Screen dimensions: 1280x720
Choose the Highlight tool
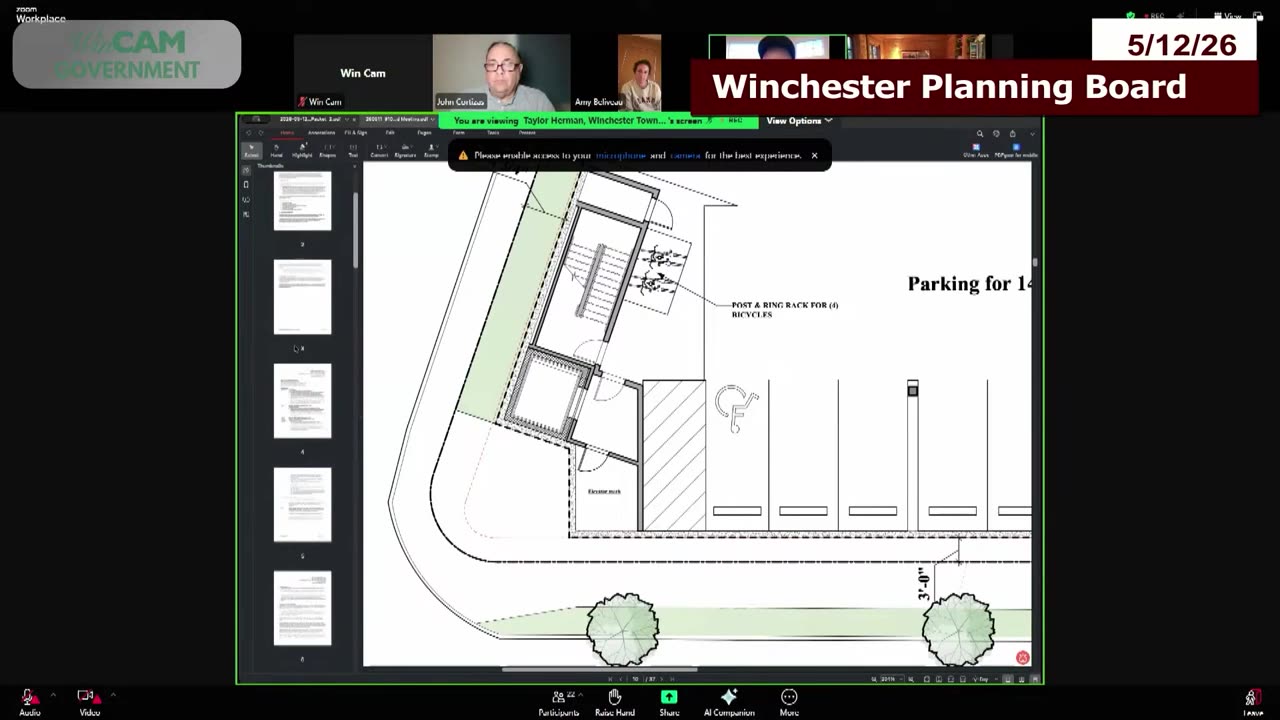coord(302,151)
